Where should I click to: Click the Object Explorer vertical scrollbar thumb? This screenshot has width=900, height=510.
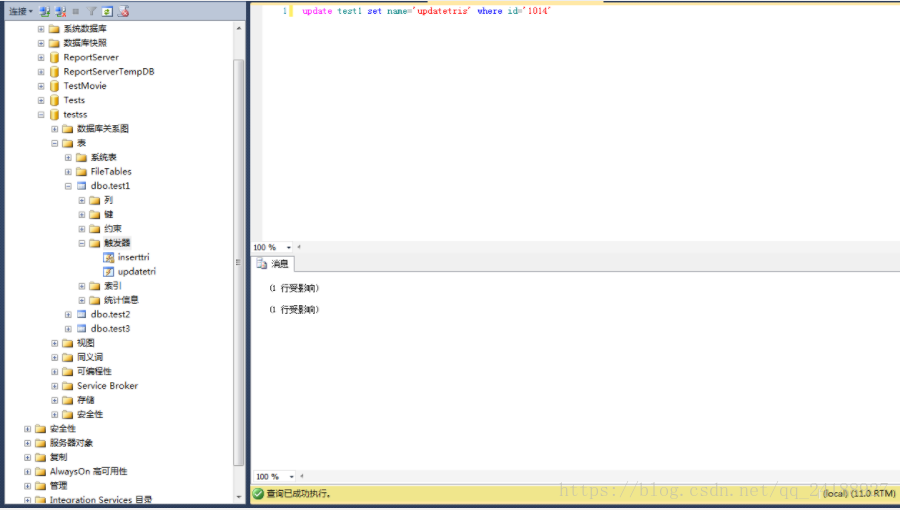(x=239, y=262)
